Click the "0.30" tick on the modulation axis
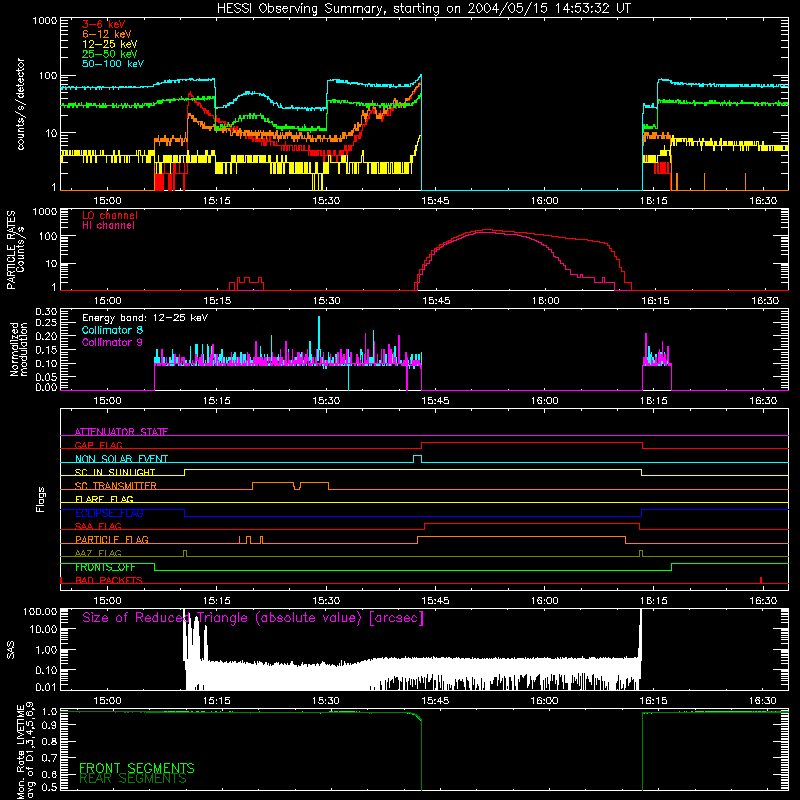 pyautogui.click(x=46, y=312)
